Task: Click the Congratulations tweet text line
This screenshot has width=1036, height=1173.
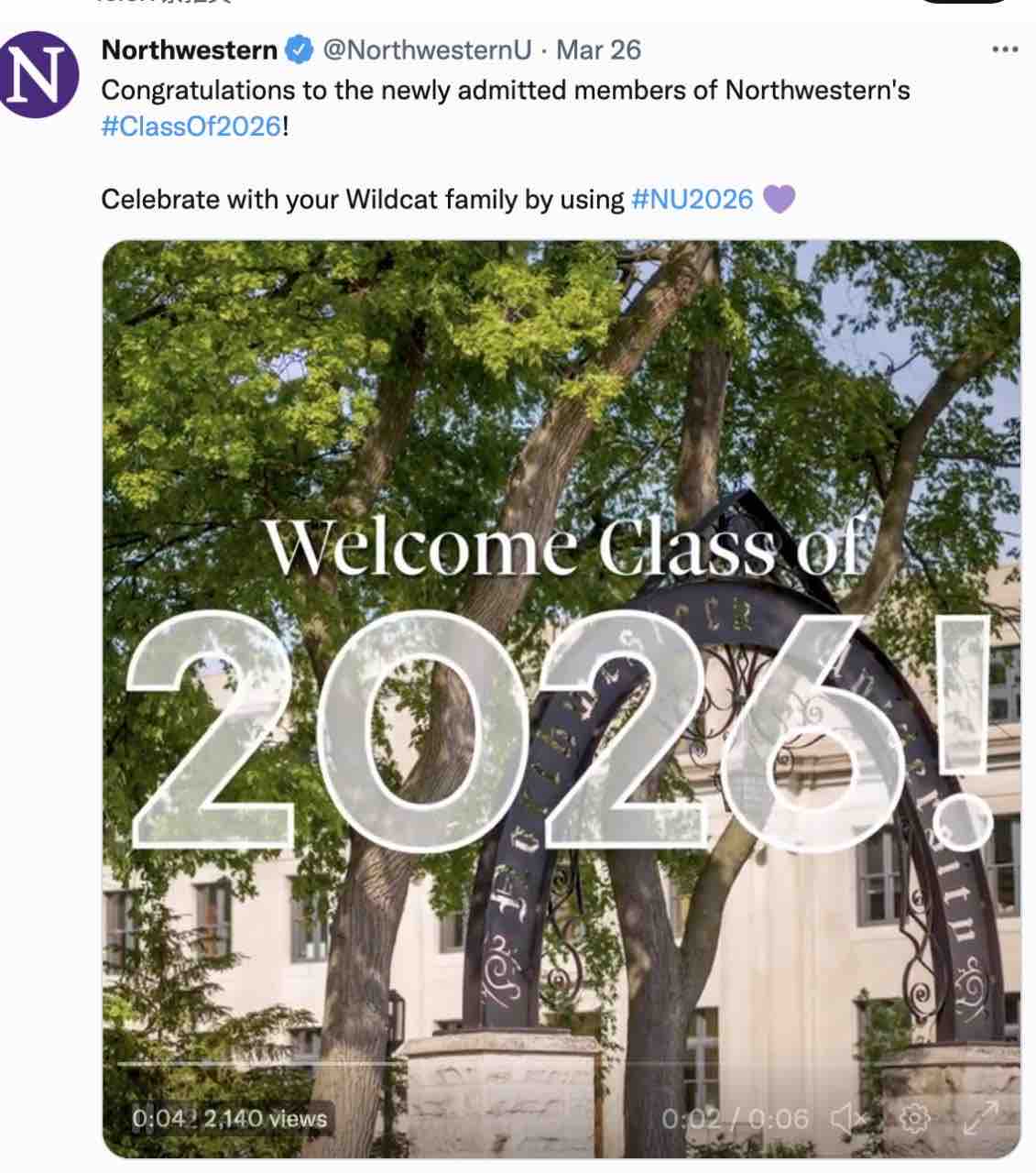Action: [505, 90]
